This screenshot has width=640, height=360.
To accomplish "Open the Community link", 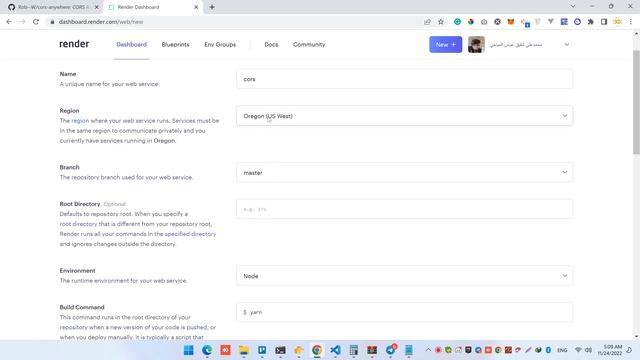I will tap(309, 44).
